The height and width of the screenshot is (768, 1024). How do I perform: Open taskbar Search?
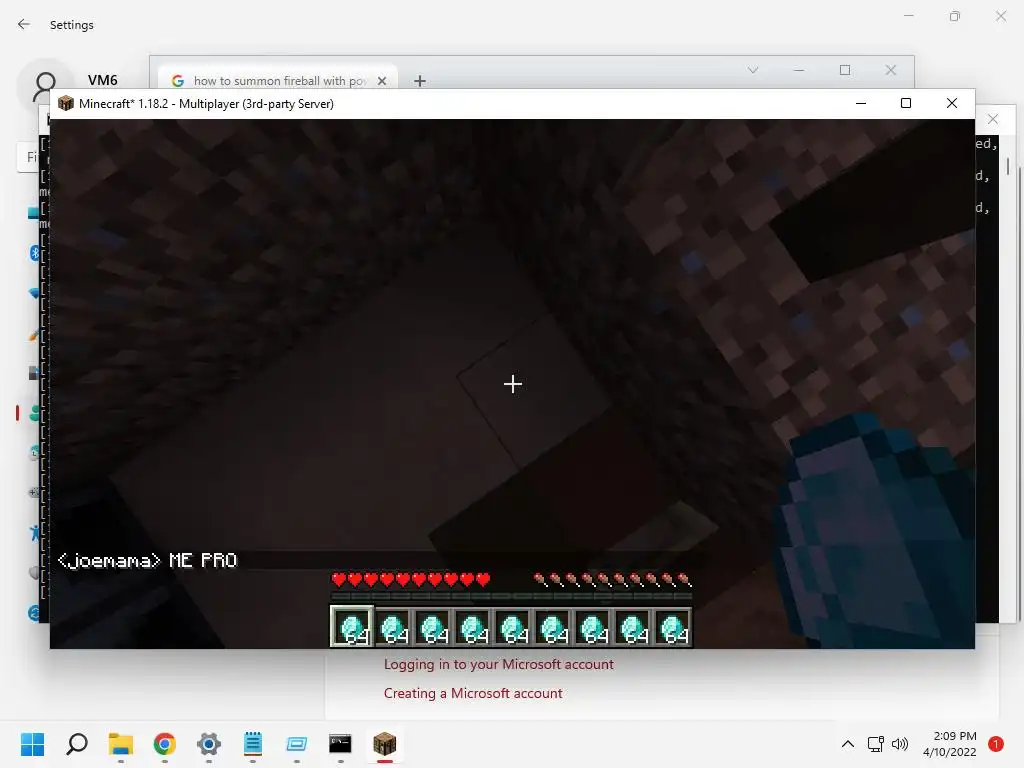point(77,744)
